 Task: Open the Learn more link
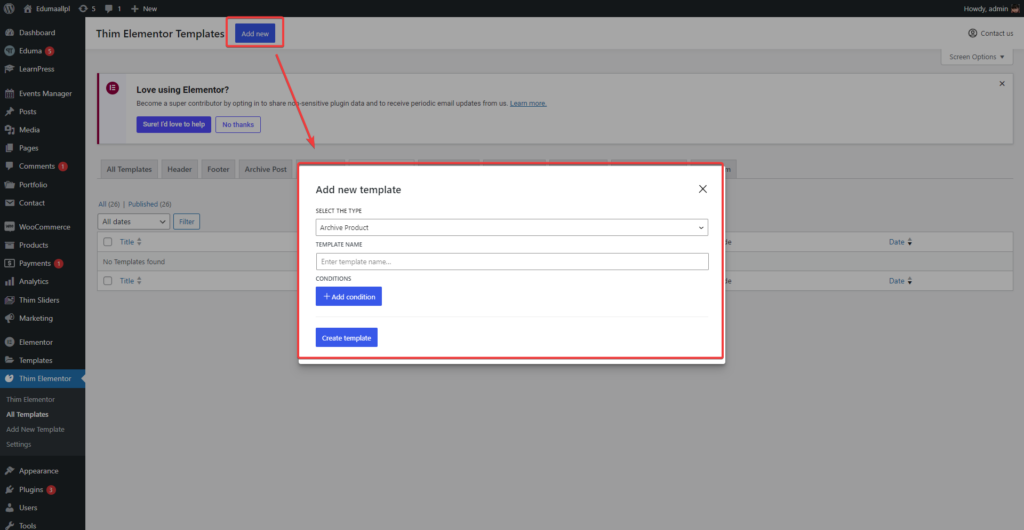point(528,103)
